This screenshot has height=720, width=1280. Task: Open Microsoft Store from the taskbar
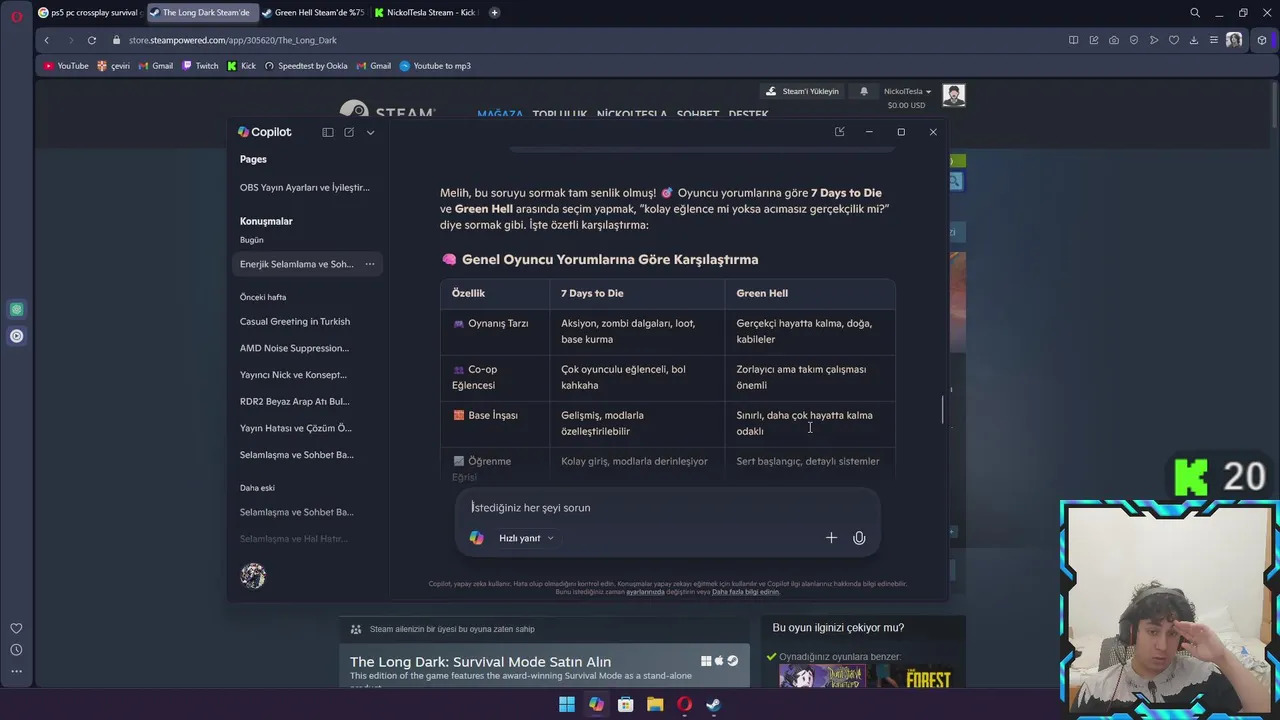[x=625, y=704]
